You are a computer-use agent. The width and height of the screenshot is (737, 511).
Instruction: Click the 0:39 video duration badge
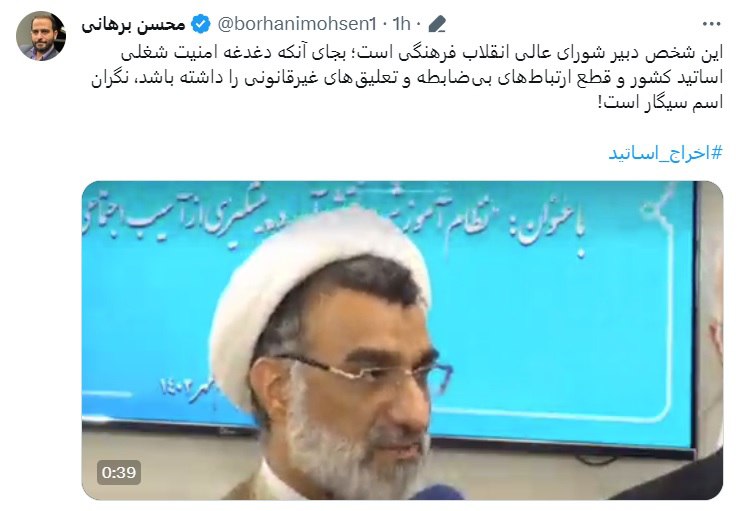pos(119,472)
